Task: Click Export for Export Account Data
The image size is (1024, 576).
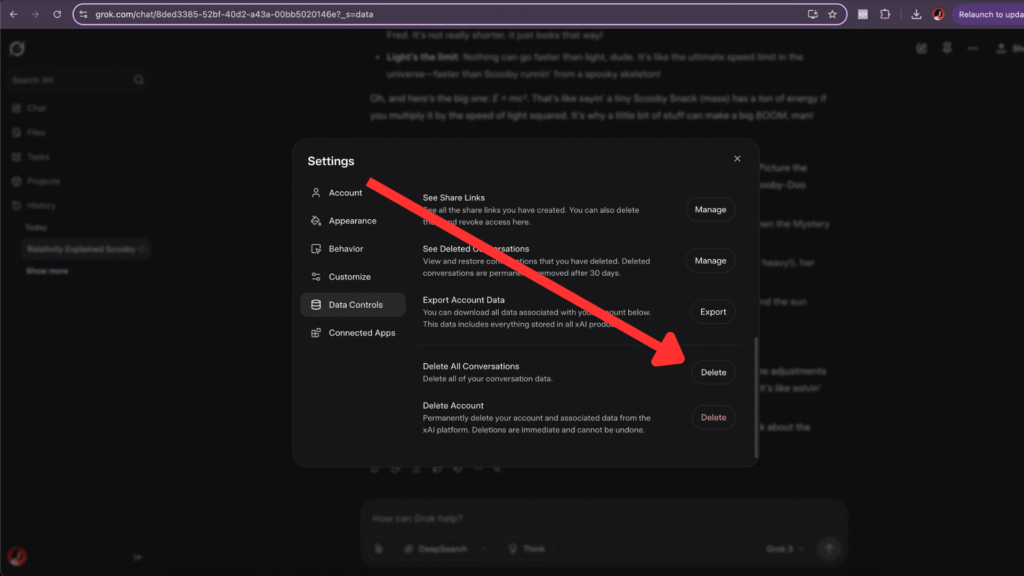Action: 712,312
